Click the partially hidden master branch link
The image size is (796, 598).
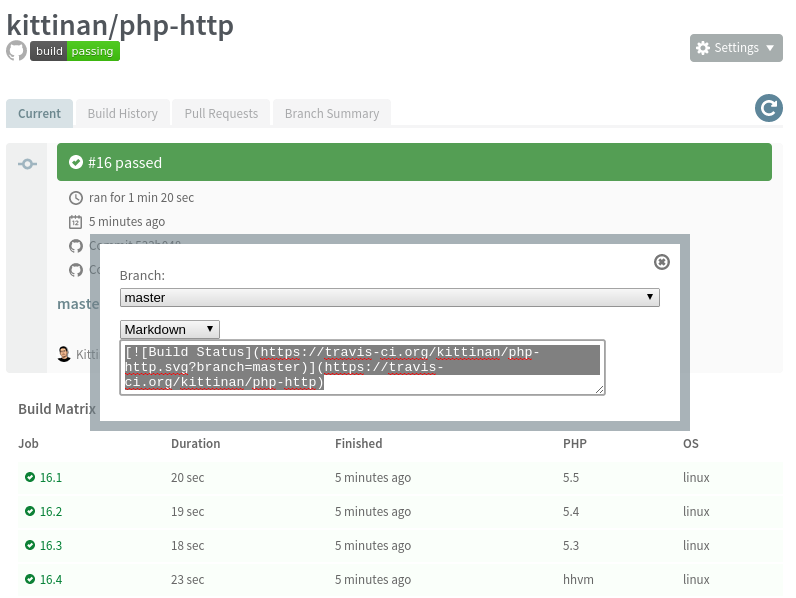(78, 304)
